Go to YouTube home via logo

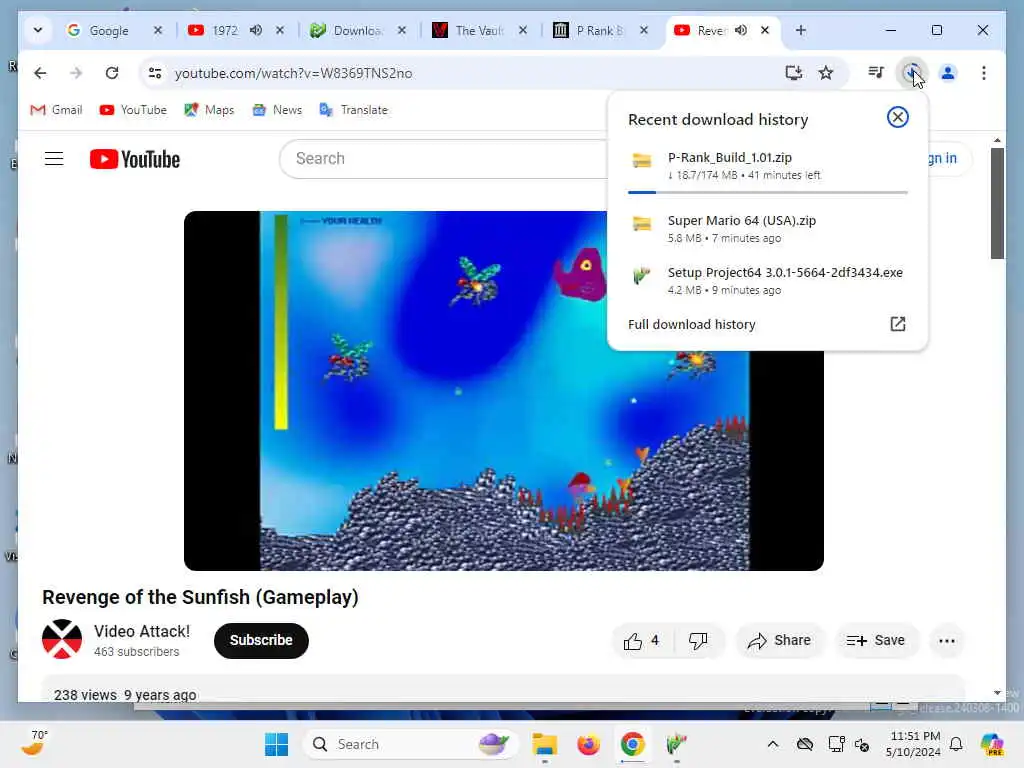tap(135, 159)
